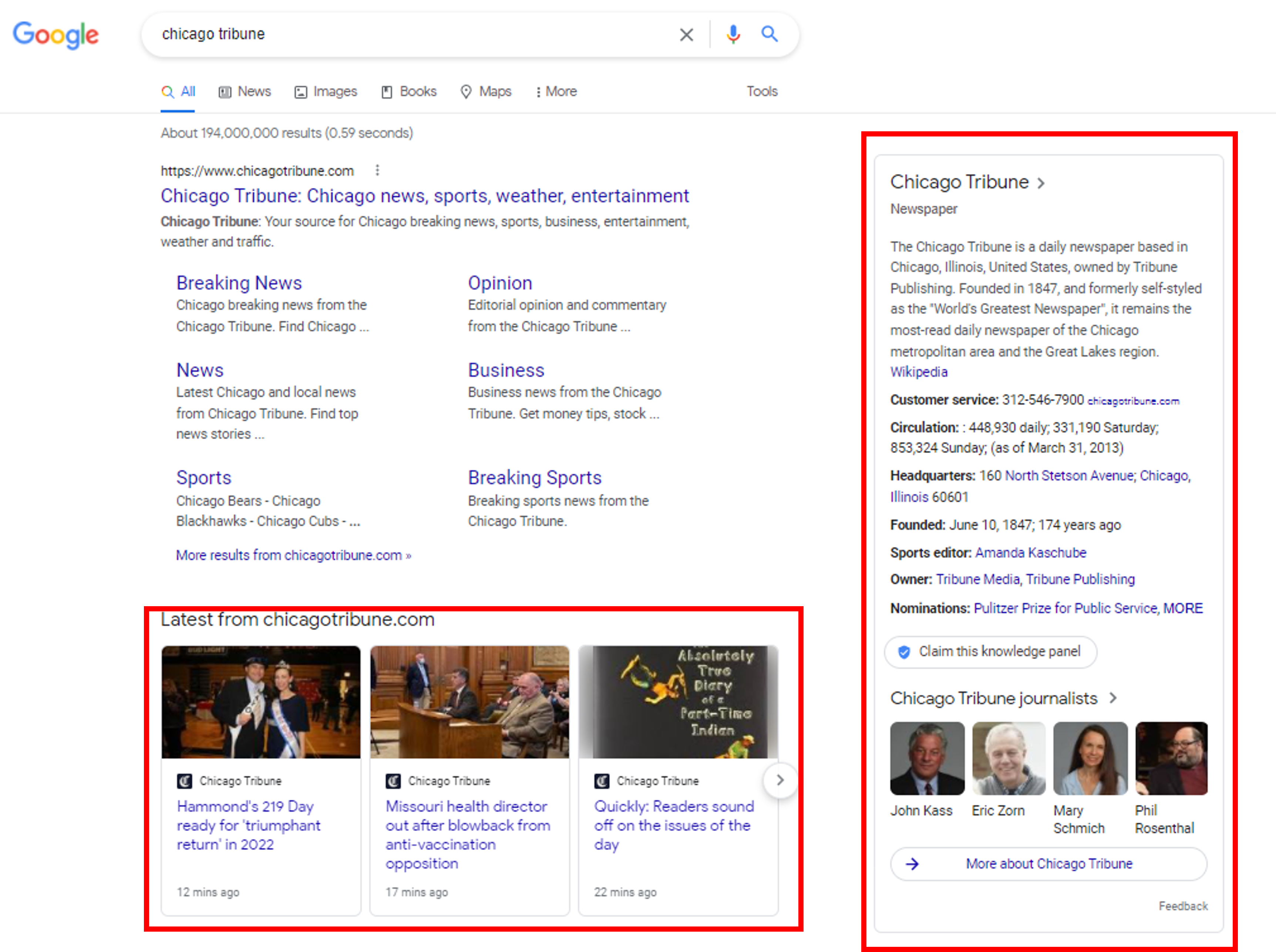Click the https://www.chicagotribune.com URL text
Viewport: 1276px width, 952px height.
coord(257,171)
